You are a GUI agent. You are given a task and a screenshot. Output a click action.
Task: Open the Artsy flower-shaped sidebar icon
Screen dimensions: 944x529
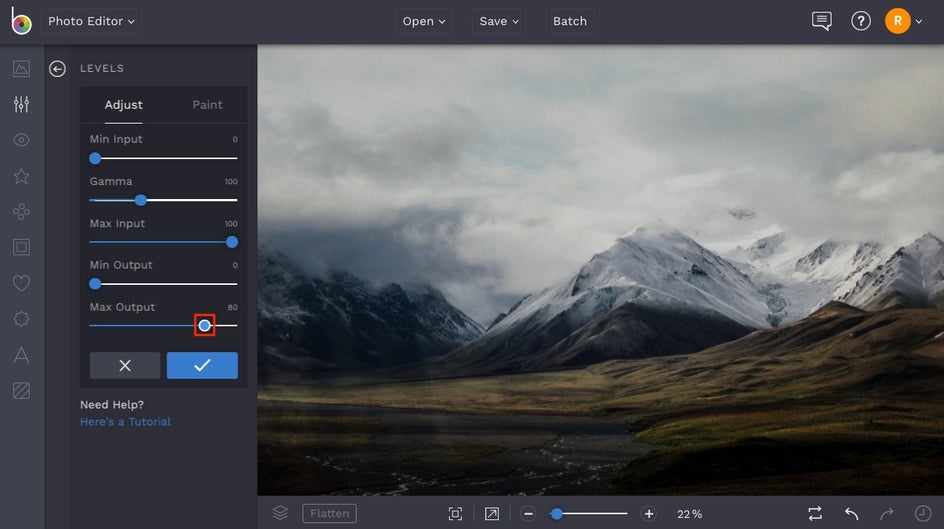click(21, 211)
